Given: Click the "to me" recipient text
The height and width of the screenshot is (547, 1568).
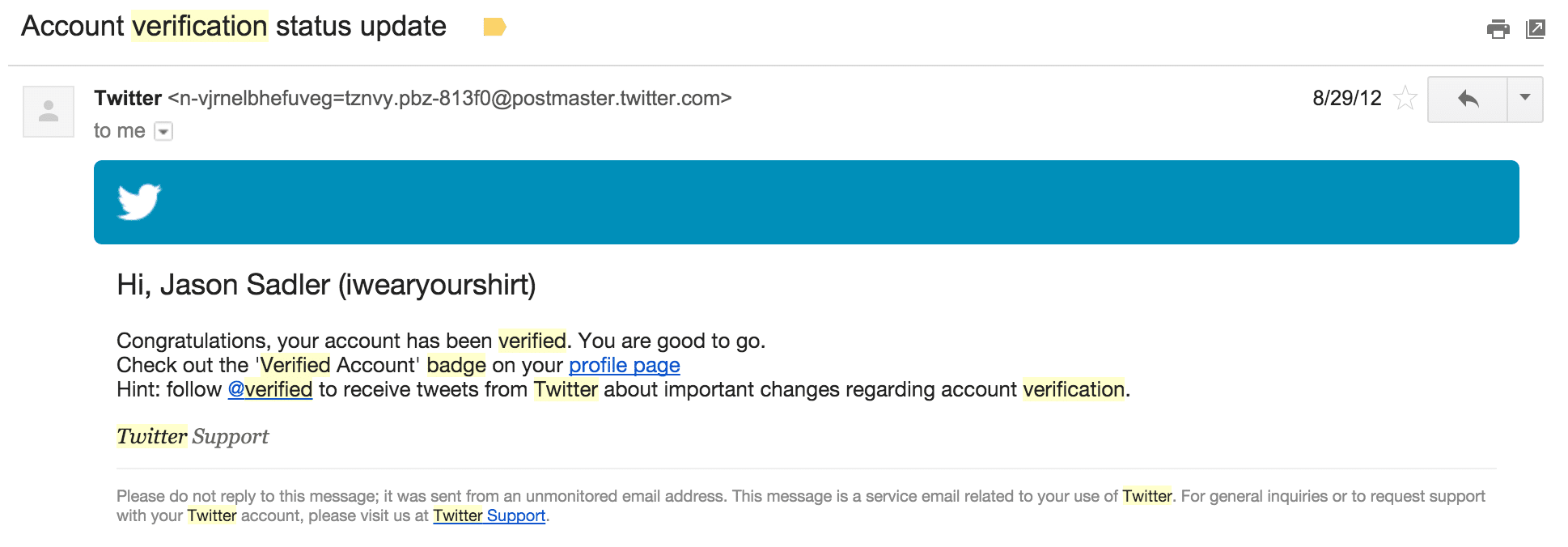Looking at the screenshot, I should (x=119, y=131).
